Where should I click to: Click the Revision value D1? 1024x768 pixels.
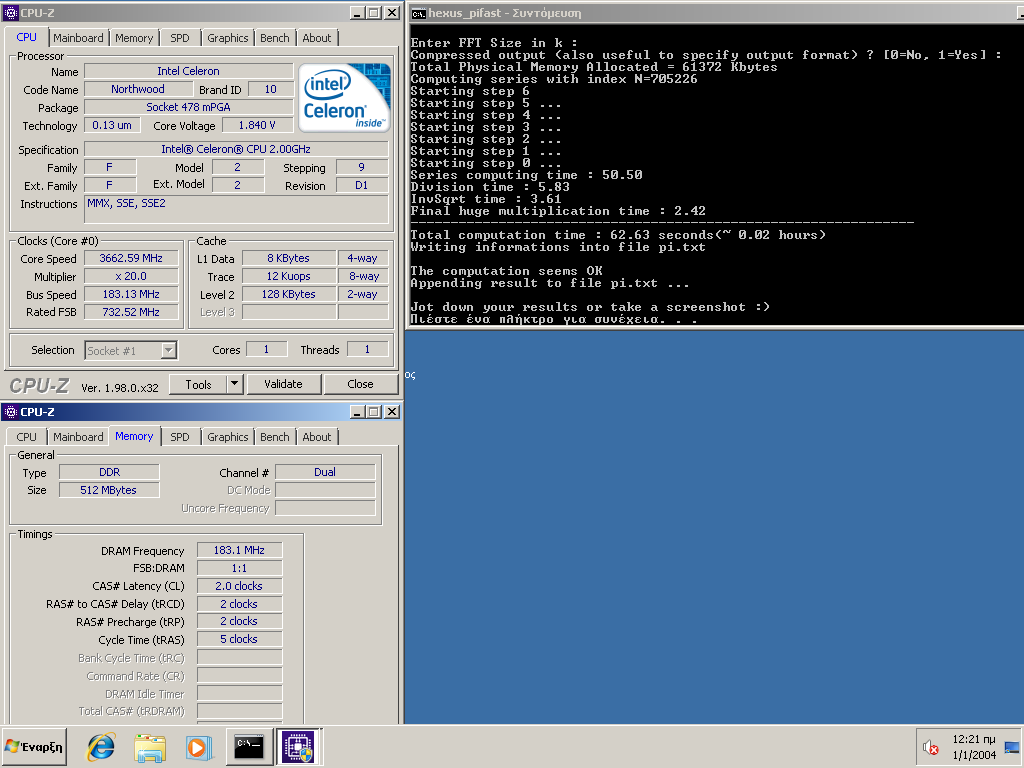point(362,185)
